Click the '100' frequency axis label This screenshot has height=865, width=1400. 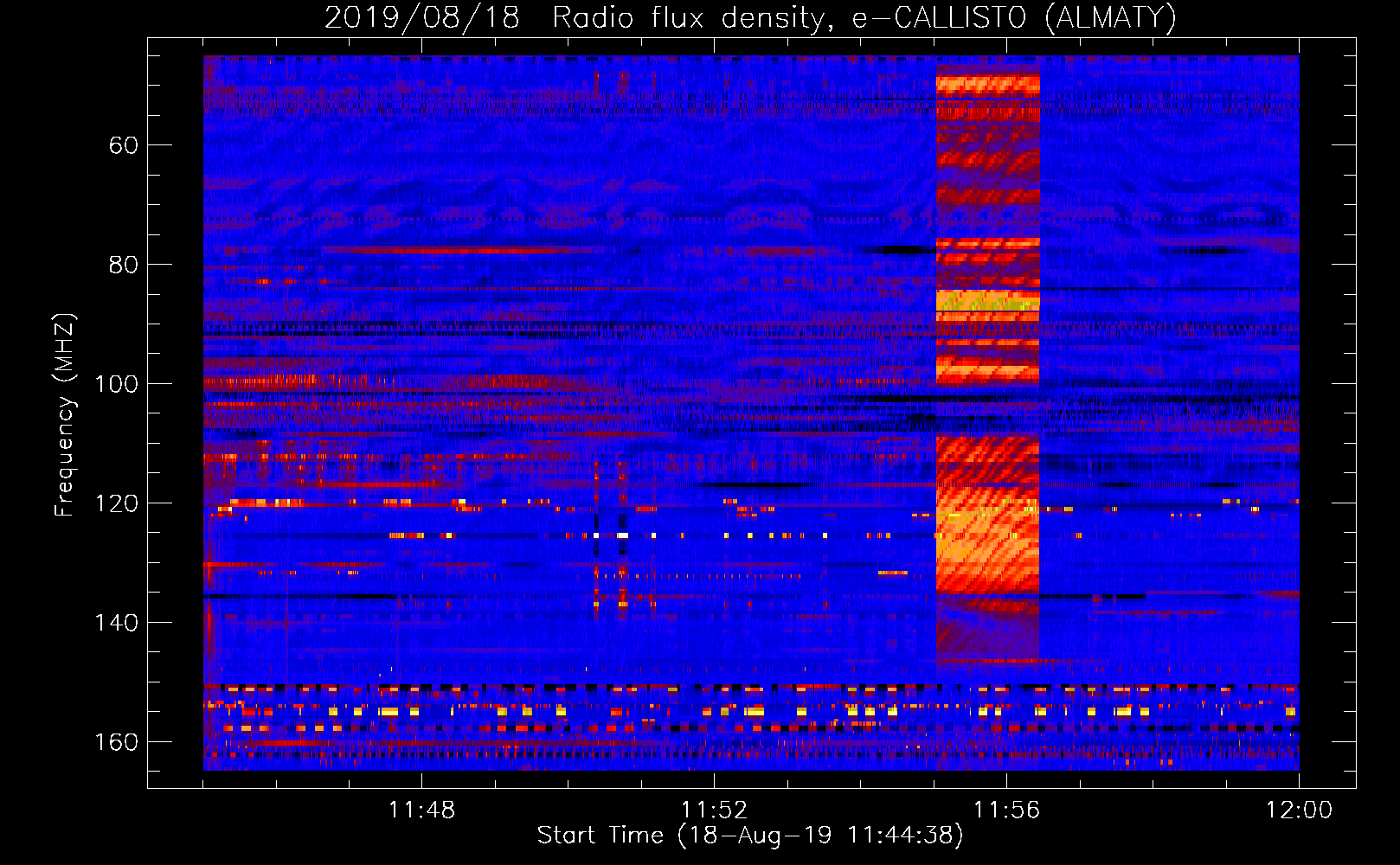click(x=116, y=384)
